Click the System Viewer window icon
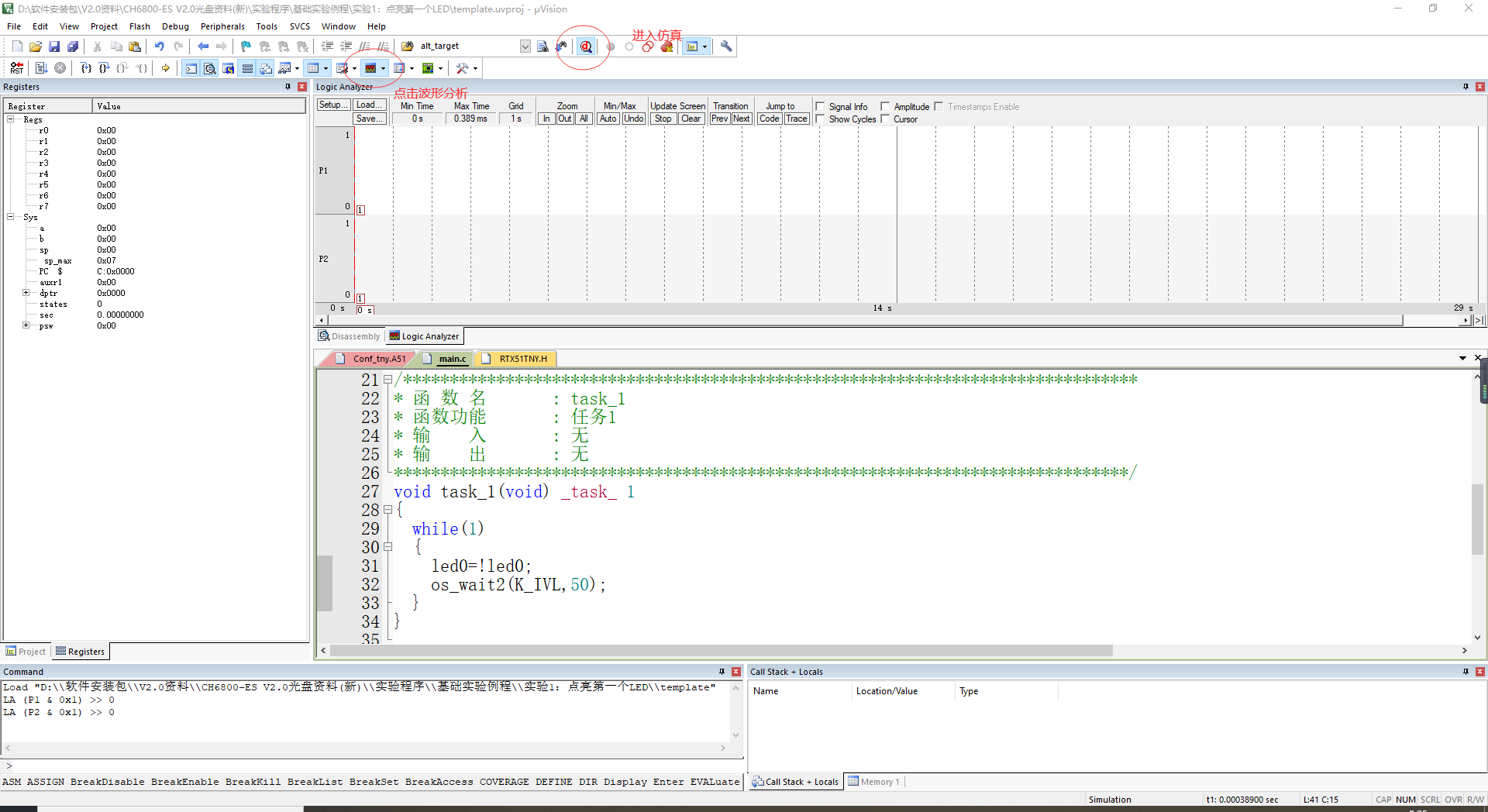1488x812 pixels. click(x=428, y=68)
